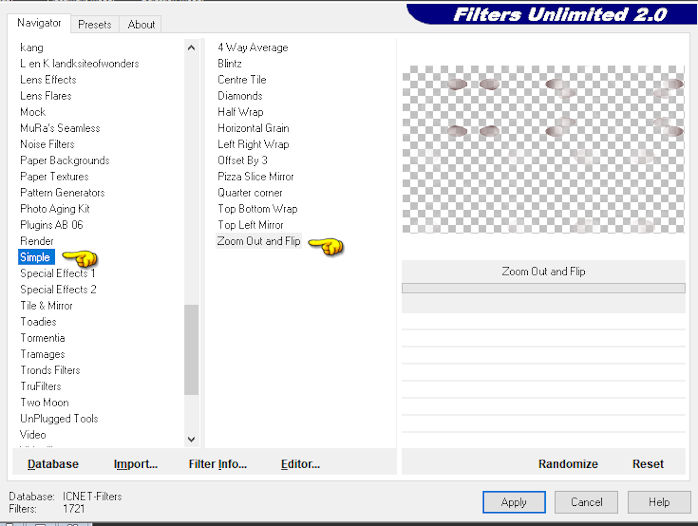Select Tile & Mirror category
698x526 pixels.
click(46, 306)
